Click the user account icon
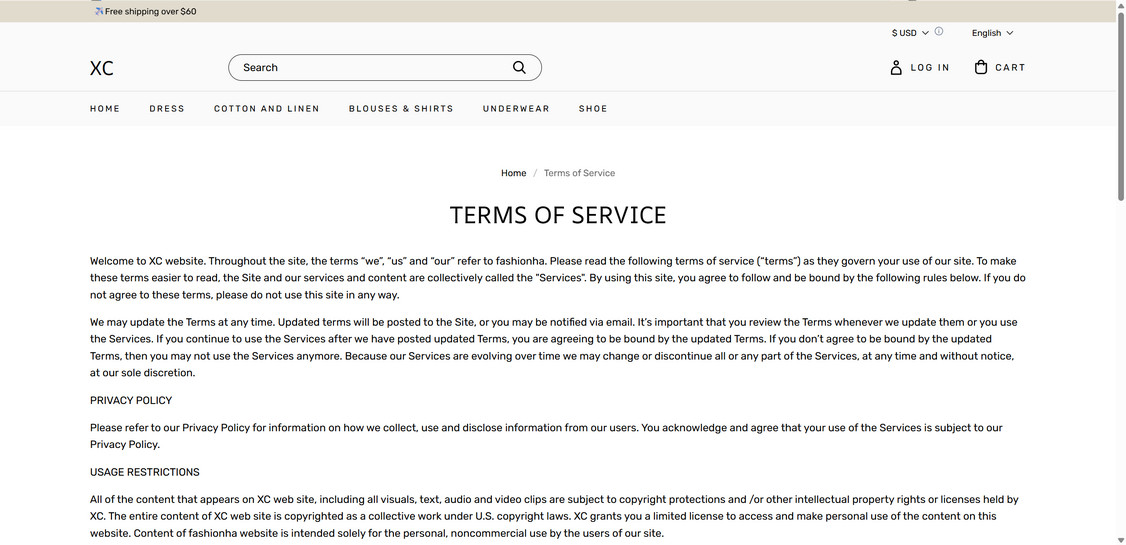The width and height of the screenshot is (1126, 545). (x=895, y=67)
